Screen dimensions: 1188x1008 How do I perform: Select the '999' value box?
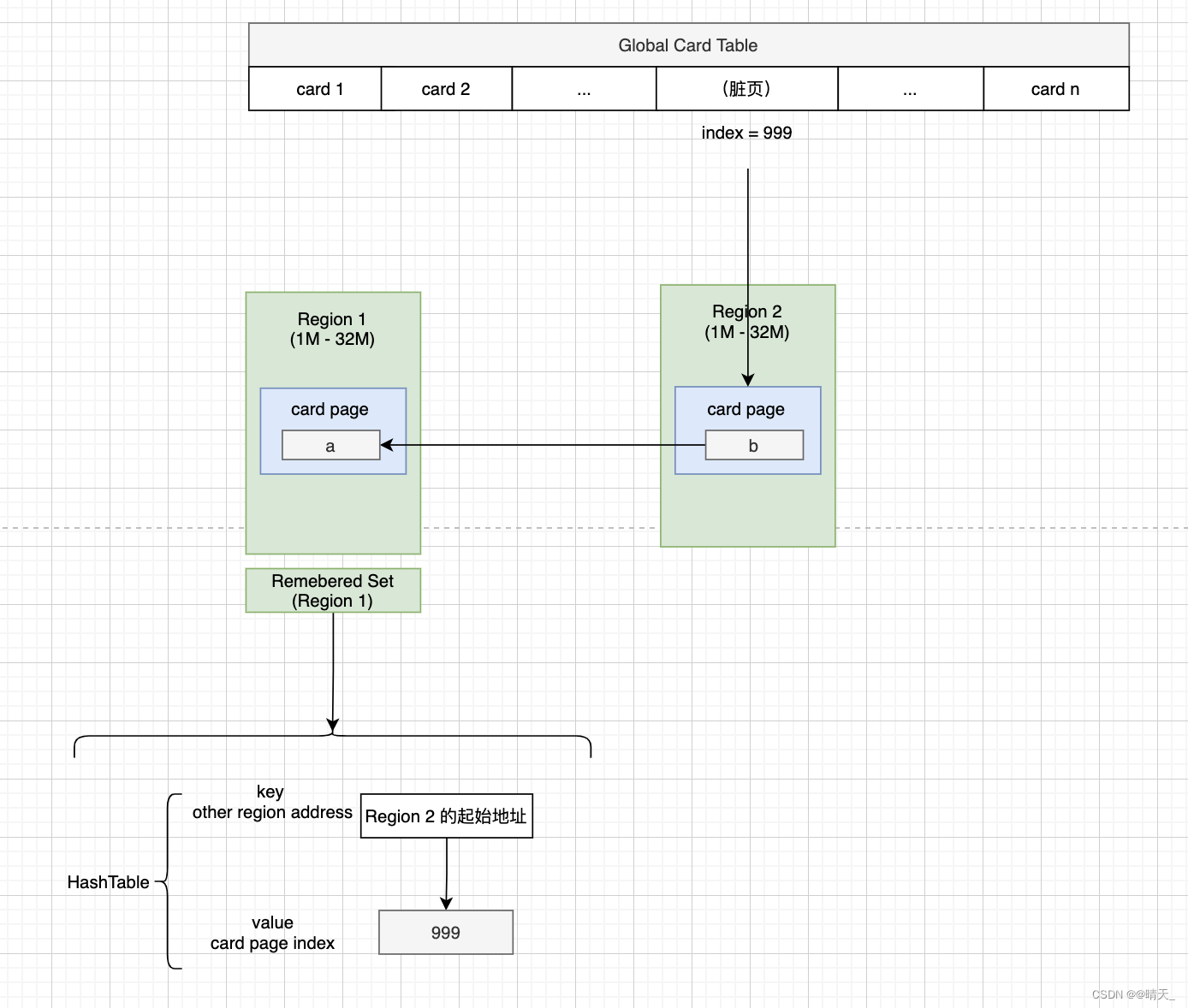click(x=446, y=932)
